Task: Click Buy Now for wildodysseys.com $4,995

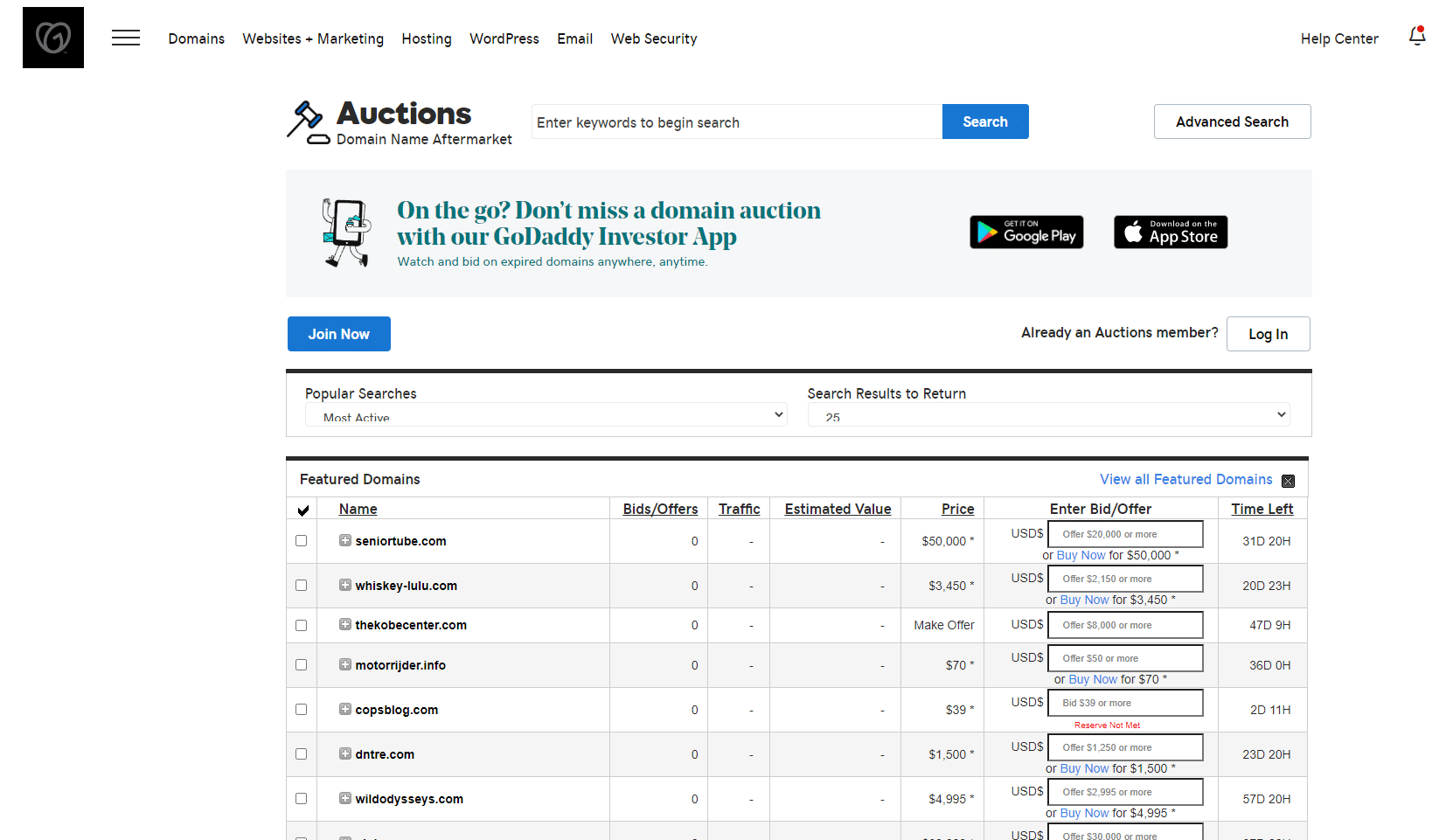Action: pyautogui.click(x=1084, y=813)
